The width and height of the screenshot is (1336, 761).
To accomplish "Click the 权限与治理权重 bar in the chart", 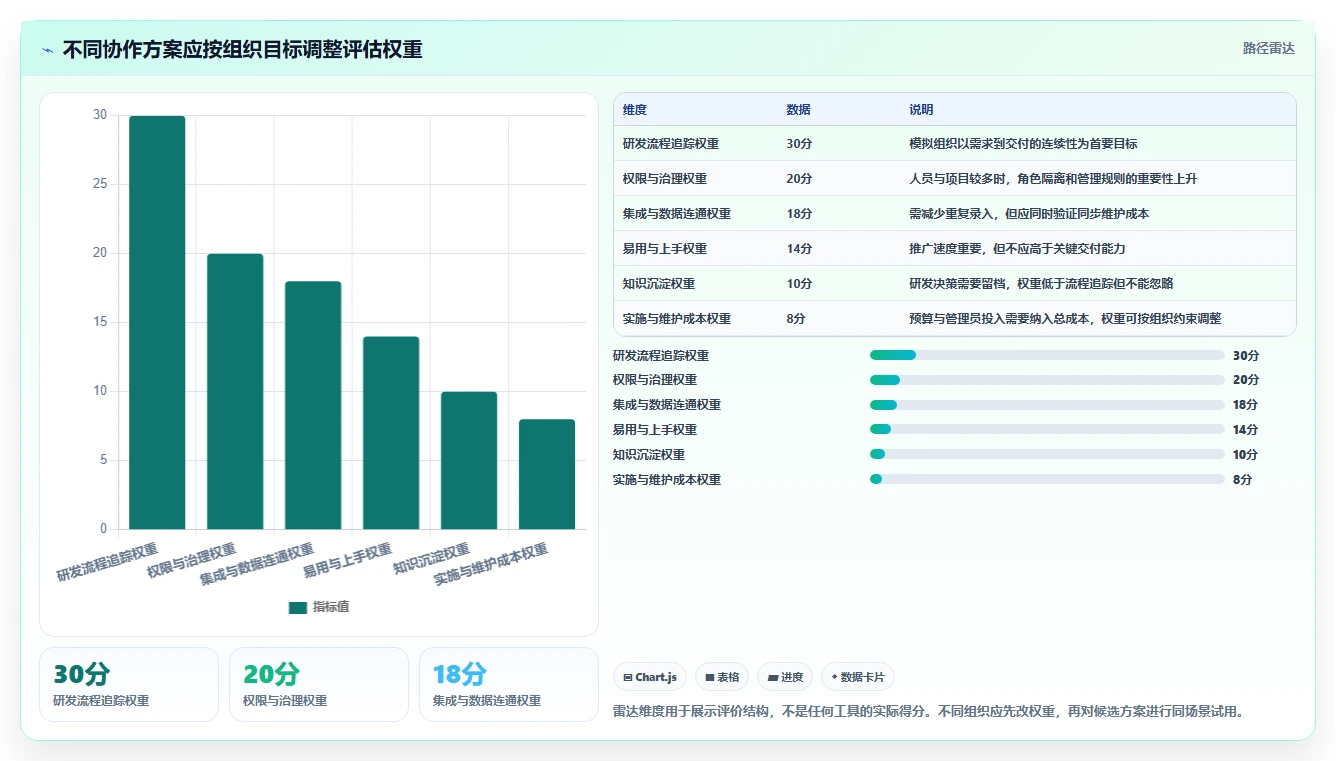I will pos(235,391).
